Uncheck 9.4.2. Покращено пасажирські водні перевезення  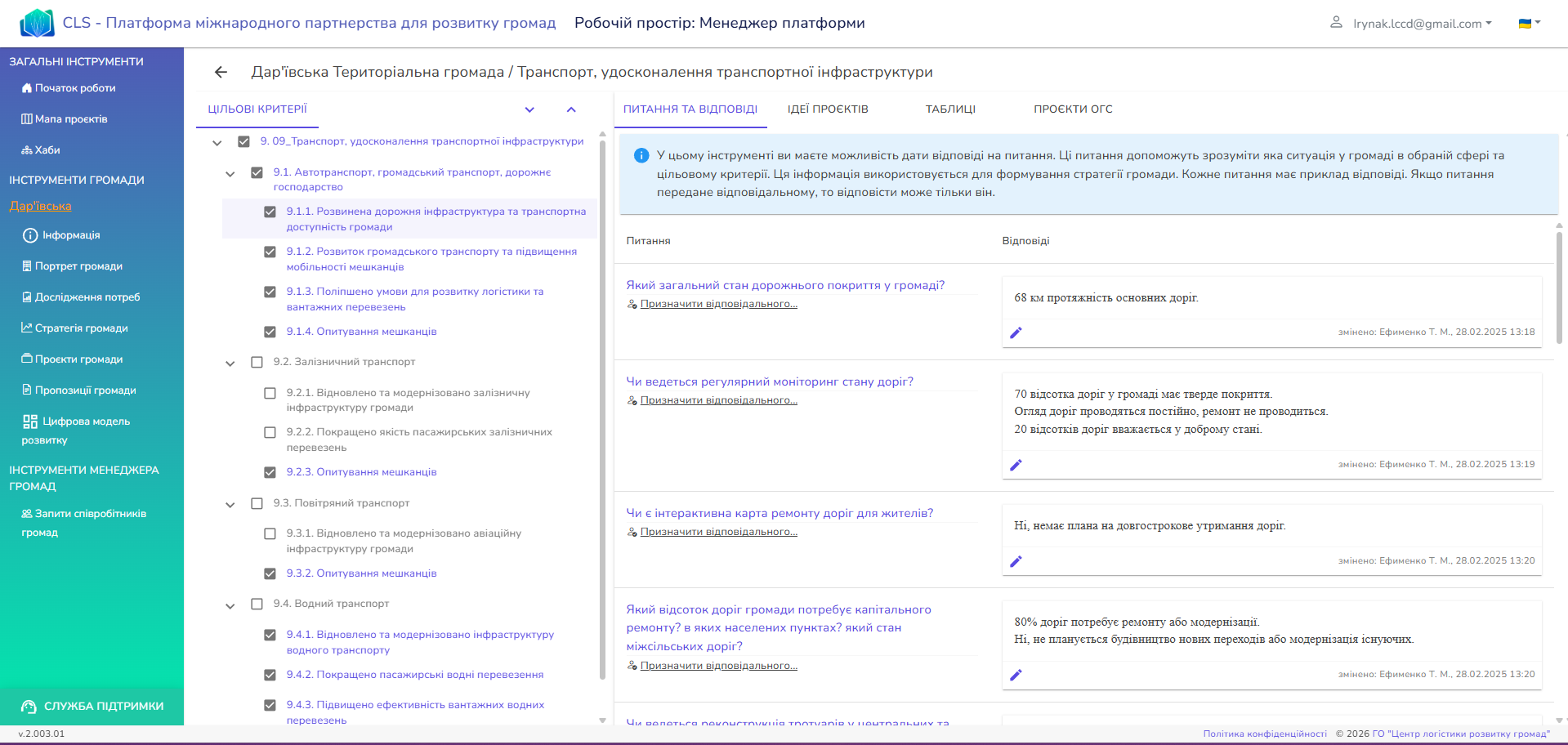270,675
